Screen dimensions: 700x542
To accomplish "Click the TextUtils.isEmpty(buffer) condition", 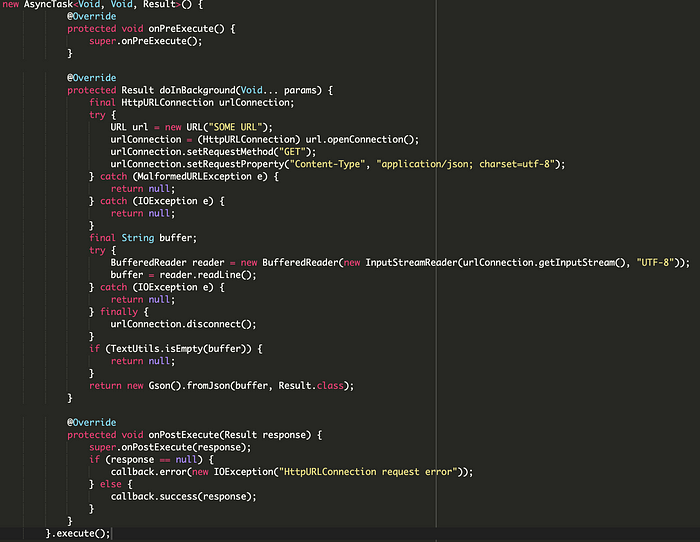I will click(181, 349).
